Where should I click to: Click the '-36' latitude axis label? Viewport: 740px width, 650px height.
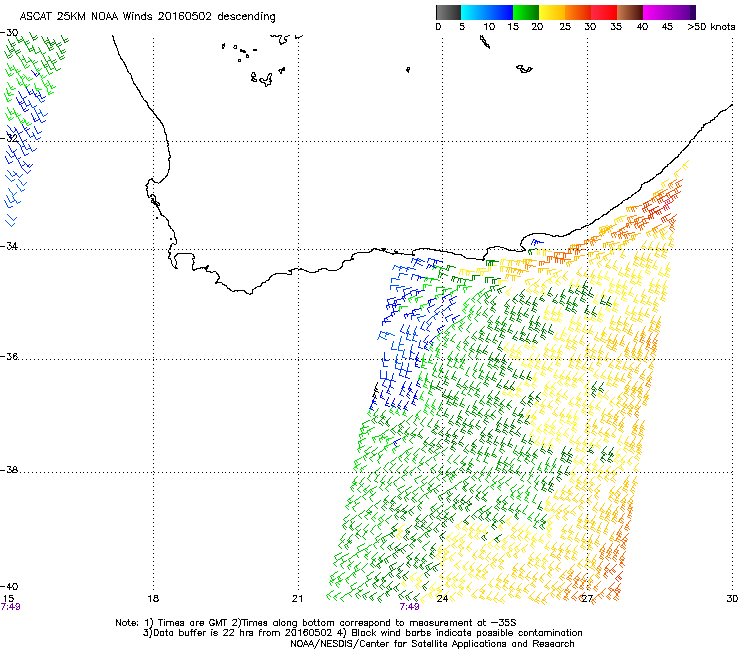click(9, 356)
